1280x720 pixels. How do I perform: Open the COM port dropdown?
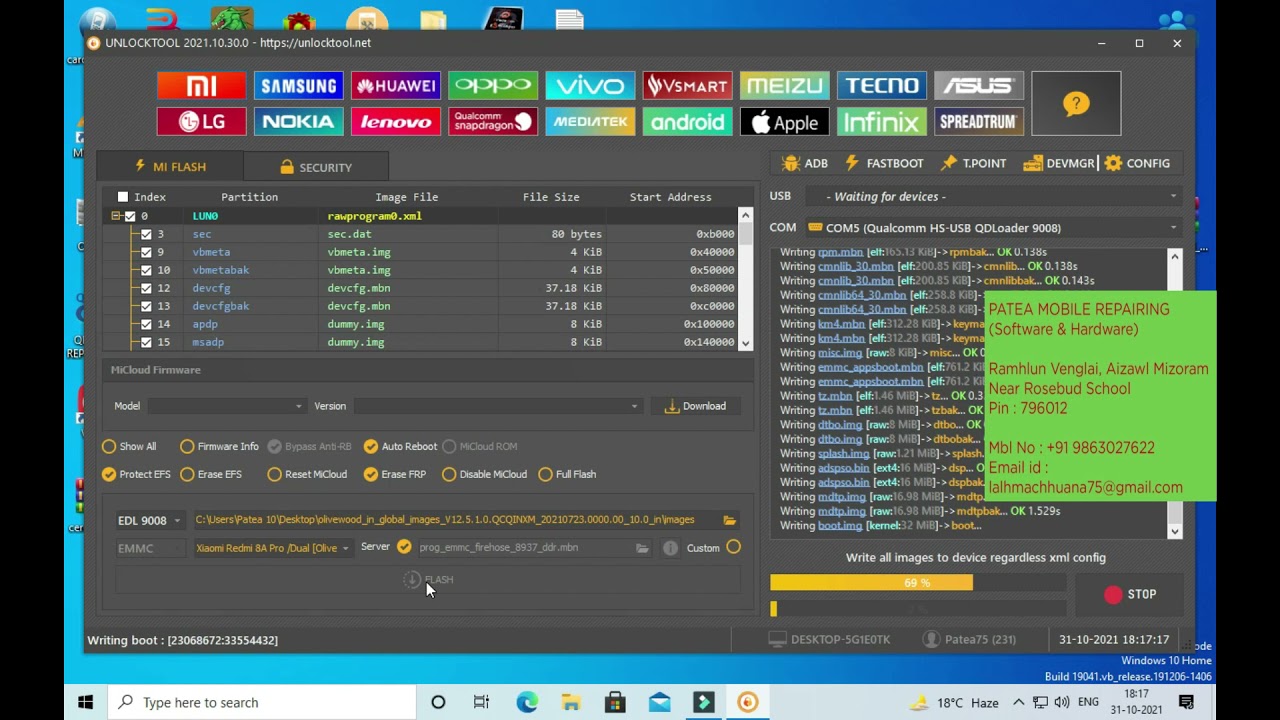tap(993, 228)
